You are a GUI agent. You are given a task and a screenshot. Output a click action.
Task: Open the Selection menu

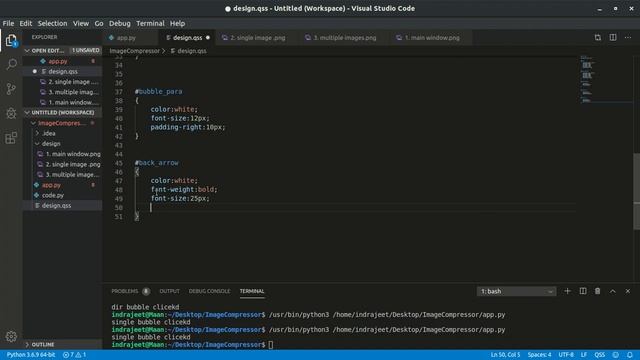tap(53, 23)
